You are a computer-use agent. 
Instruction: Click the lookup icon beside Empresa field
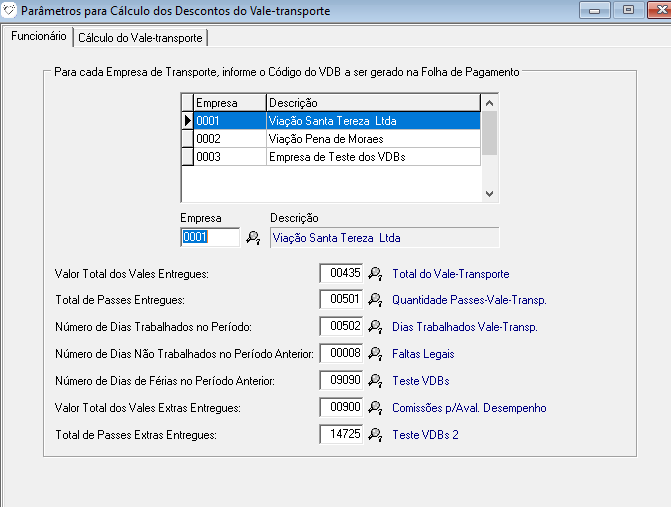tap(253, 238)
